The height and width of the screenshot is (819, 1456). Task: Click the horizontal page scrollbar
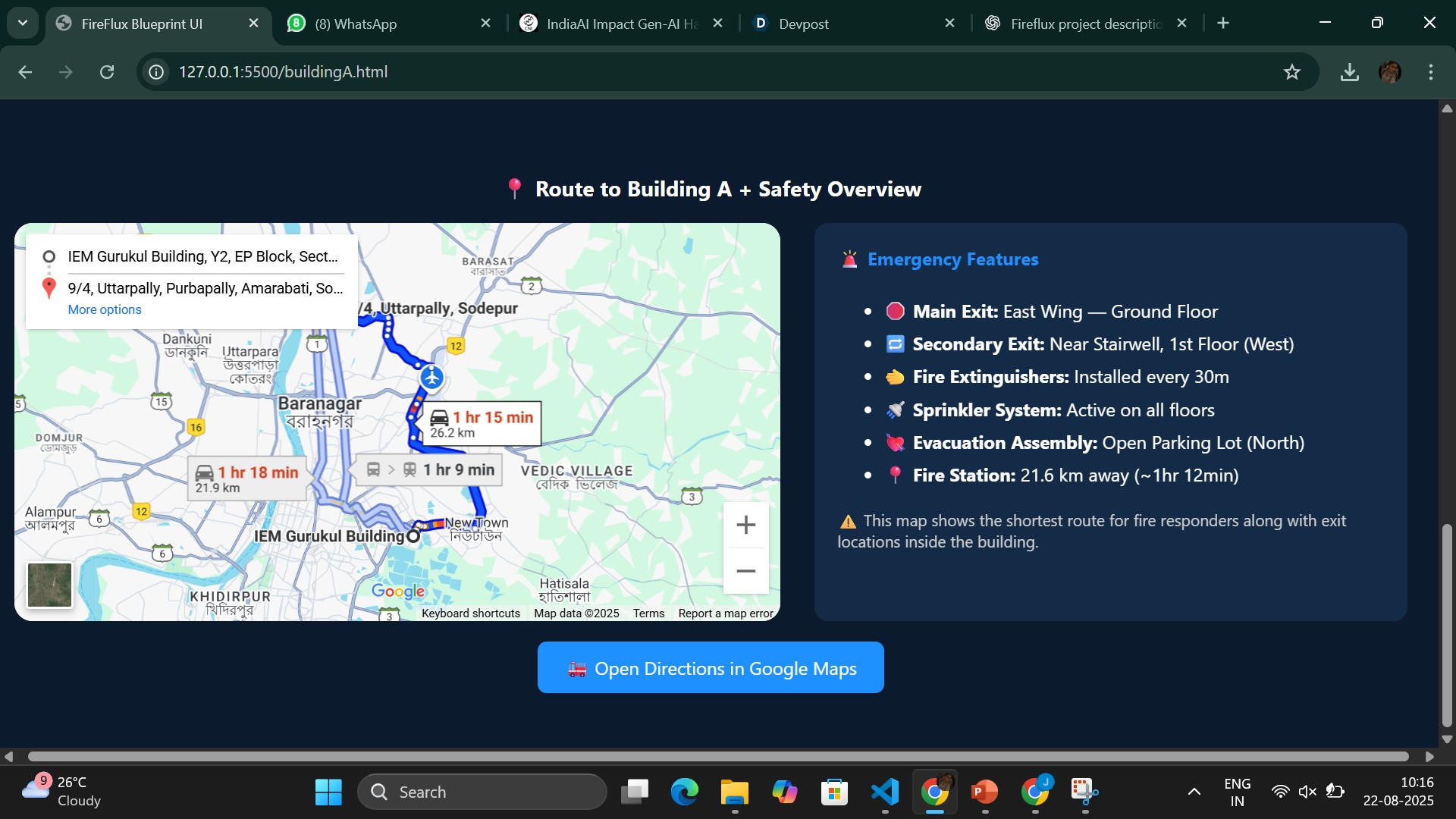pyautogui.click(x=717, y=756)
